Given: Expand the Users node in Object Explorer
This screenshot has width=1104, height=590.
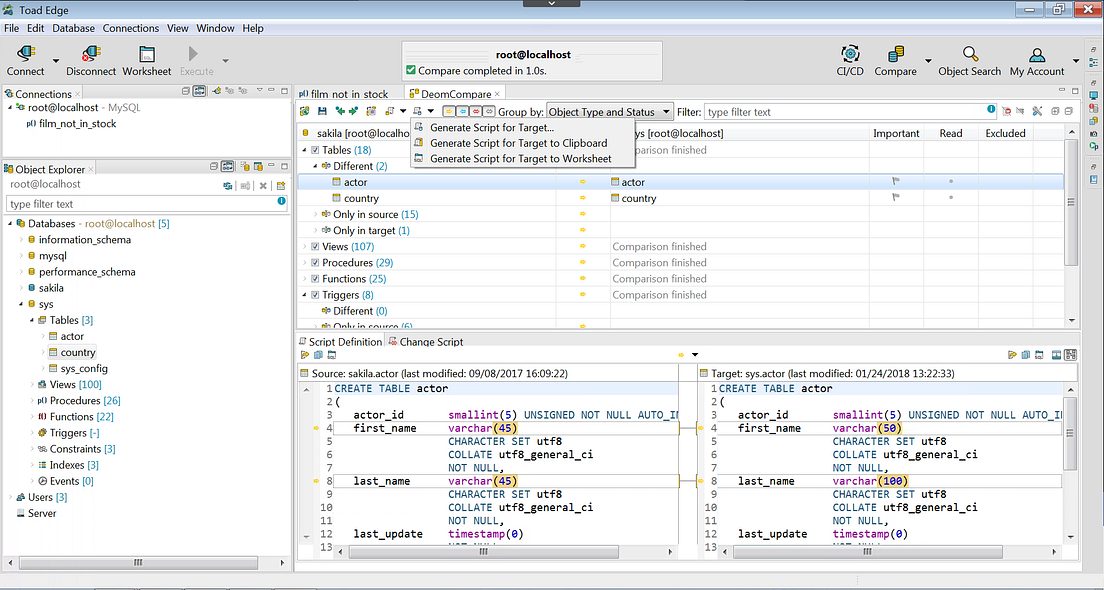Looking at the screenshot, I should tap(10, 497).
